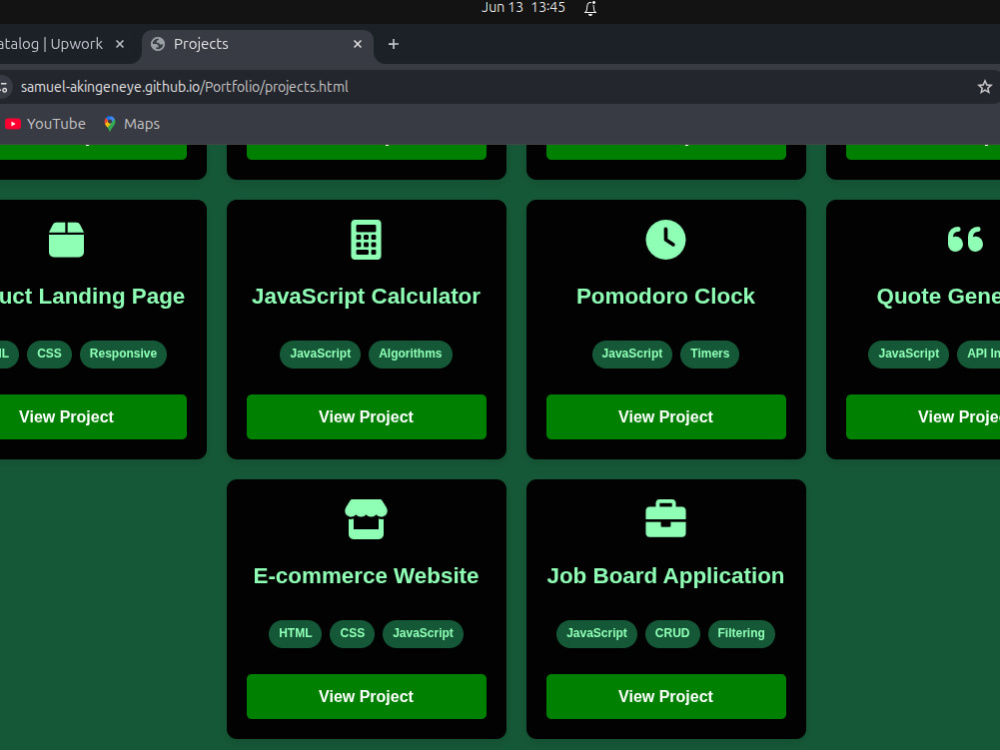Open the notification bell in the top bar
Image resolution: width=1000 pixels, height=750 pixels.
tap(591, 8)
